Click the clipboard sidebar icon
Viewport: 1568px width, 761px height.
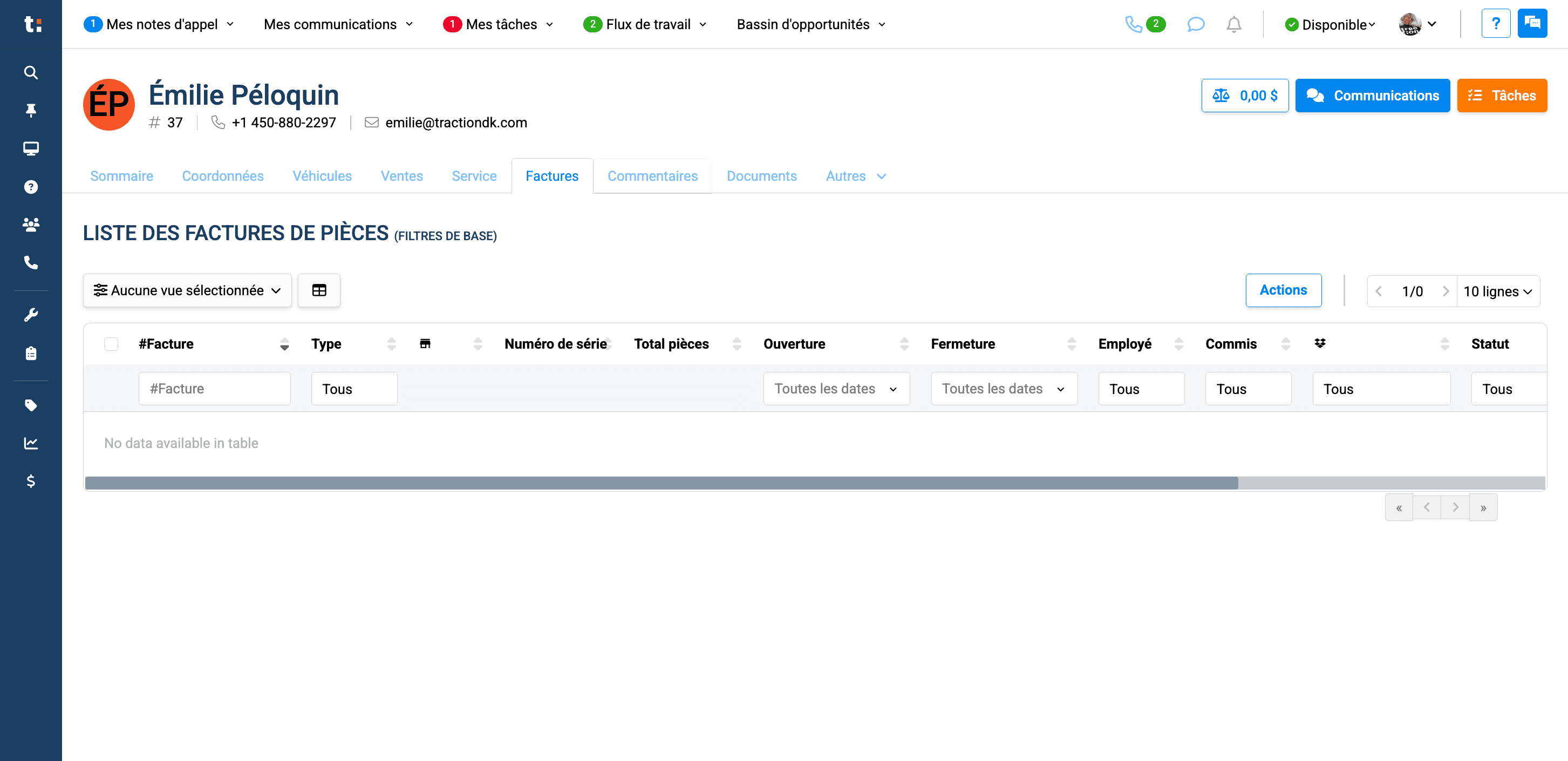30,353
